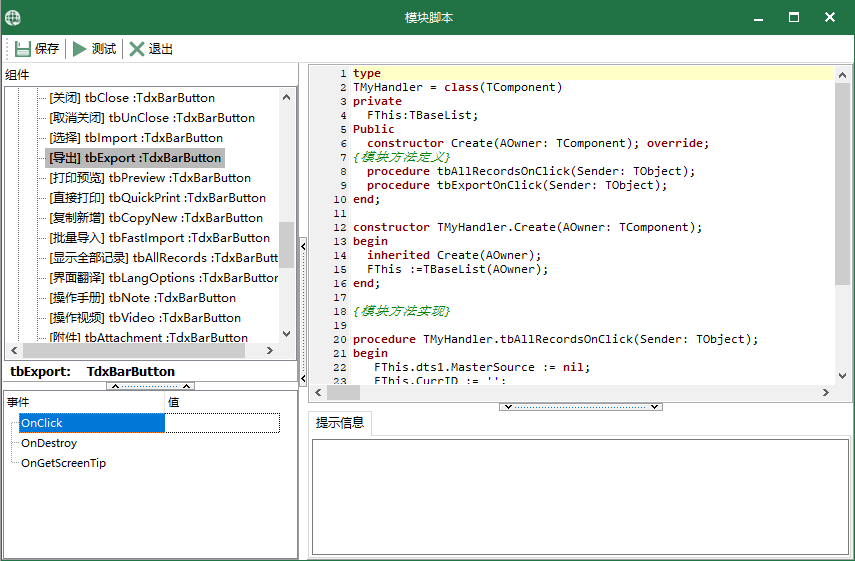Click code editor scroll down arrow
The image size is (855, 561).
[x=842, y=376]
